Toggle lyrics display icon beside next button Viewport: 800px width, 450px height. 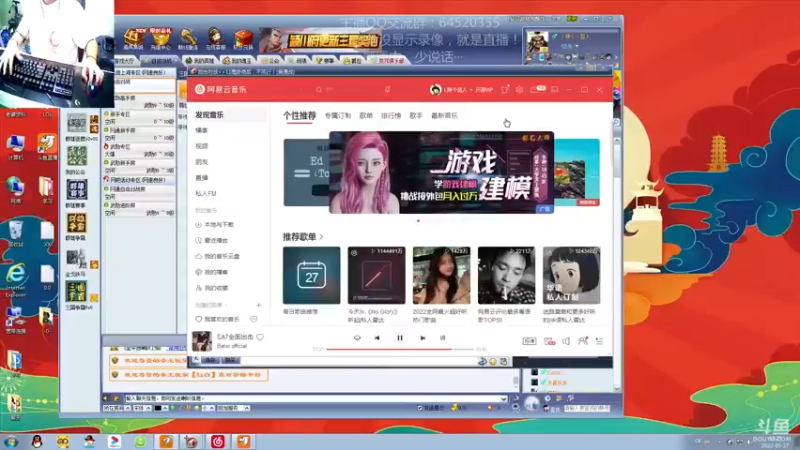click(442, 338)
